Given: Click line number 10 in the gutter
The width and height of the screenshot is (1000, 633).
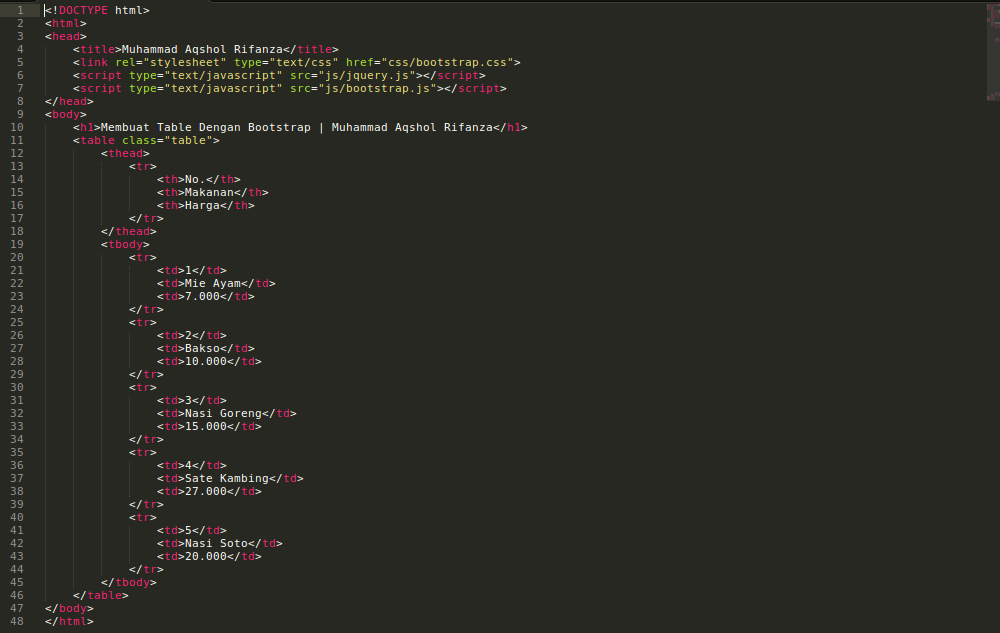Looking at the screenshot, I should pyautogui.click(x=20, y=127).
